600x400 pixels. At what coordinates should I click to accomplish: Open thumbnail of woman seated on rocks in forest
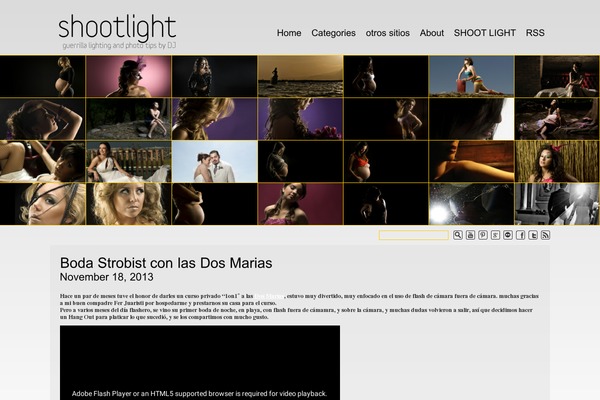[x=129, y=119]
